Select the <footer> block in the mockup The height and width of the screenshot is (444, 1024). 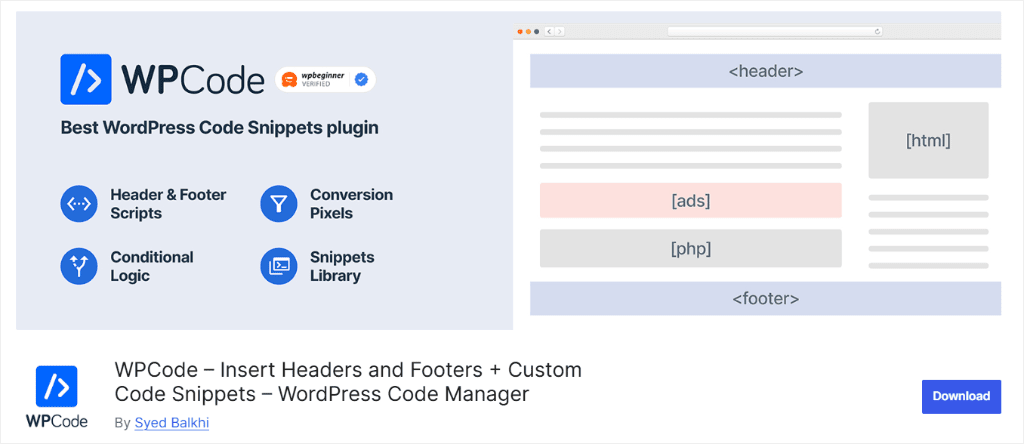point(765,298)
